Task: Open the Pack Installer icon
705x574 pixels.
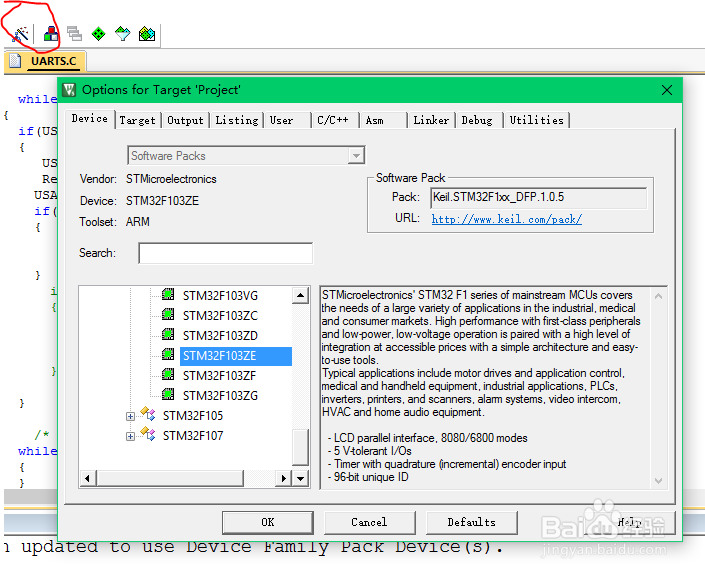Action: 147,34
